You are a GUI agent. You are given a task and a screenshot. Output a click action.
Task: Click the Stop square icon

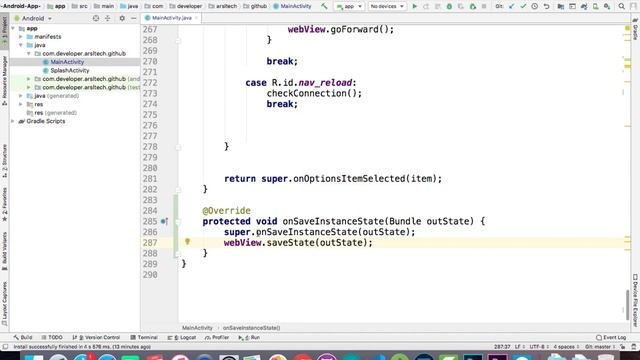coord(484,6)
